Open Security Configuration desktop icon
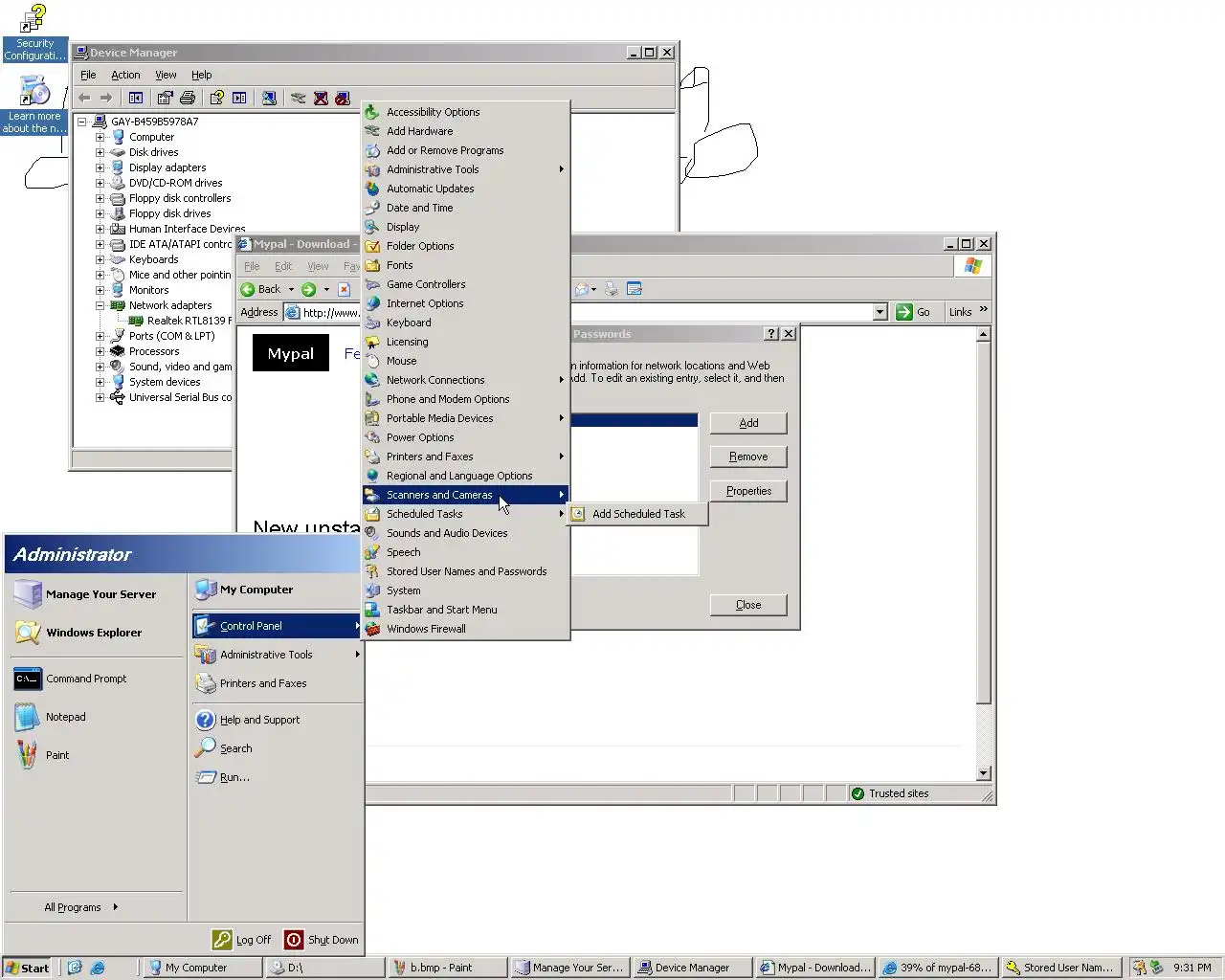 [34, 33]
